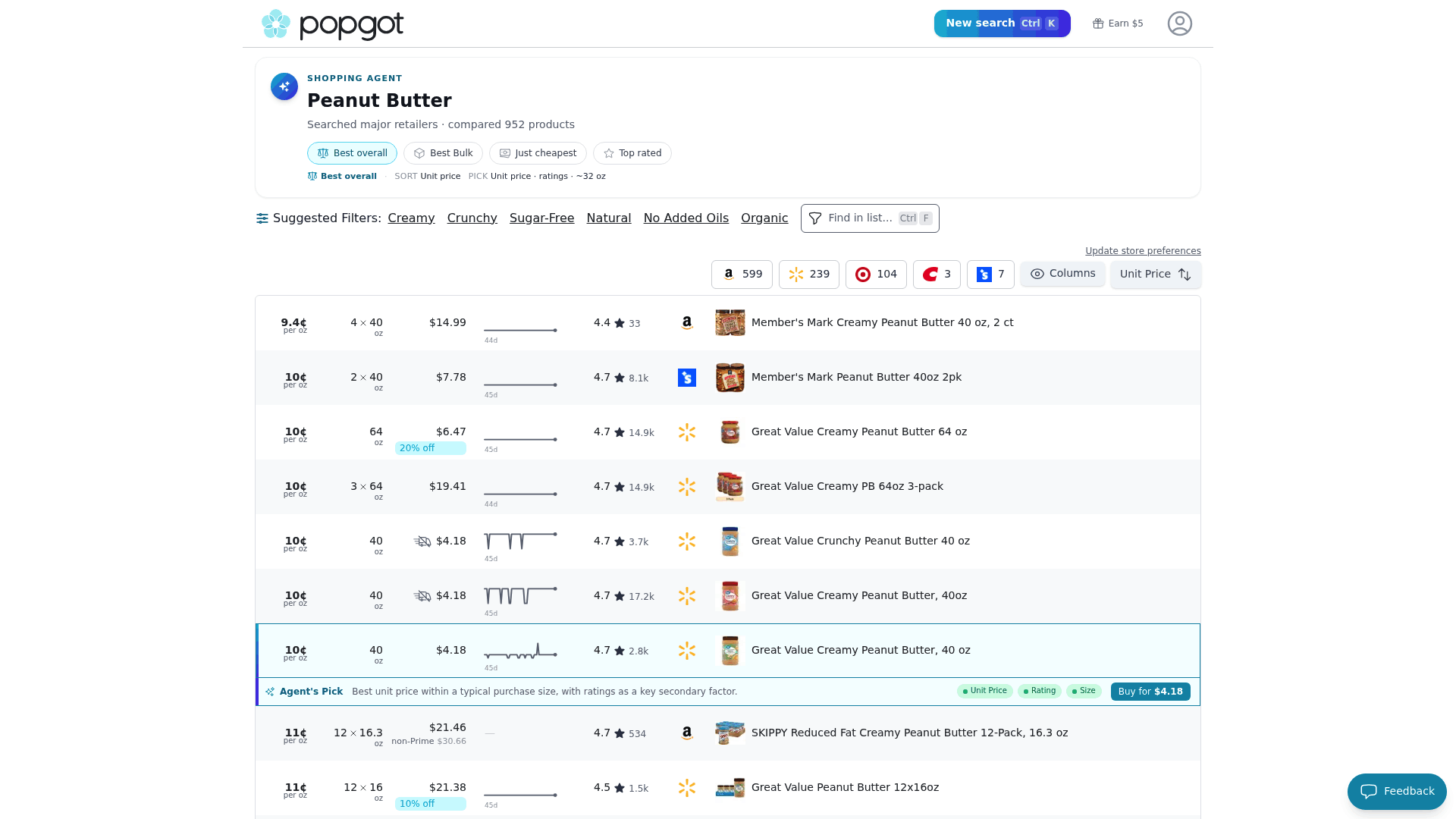Toggle Amazon store filter showing 599

[742, 275]
